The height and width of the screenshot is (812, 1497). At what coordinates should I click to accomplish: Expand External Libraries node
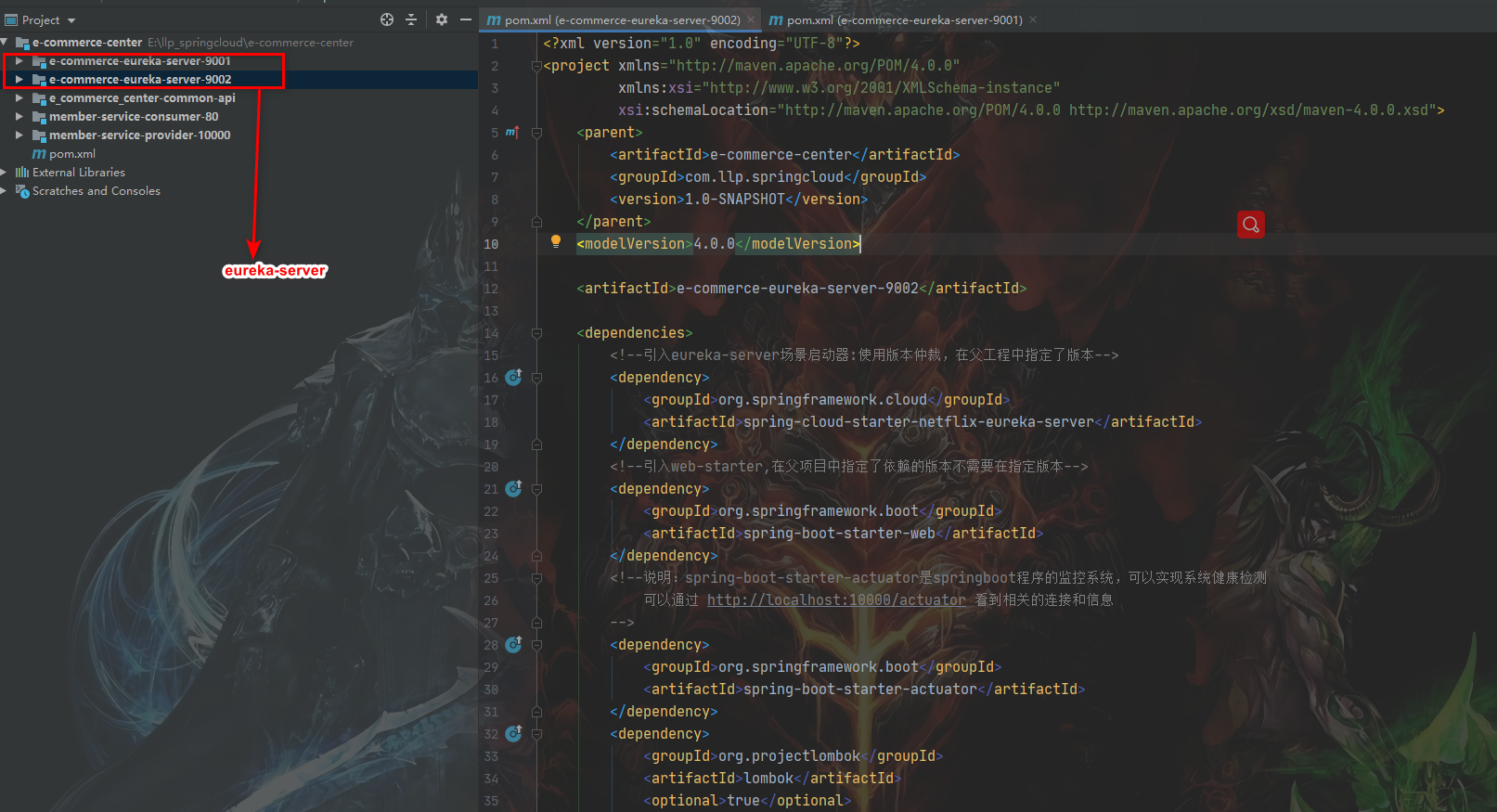coord(5,173)
